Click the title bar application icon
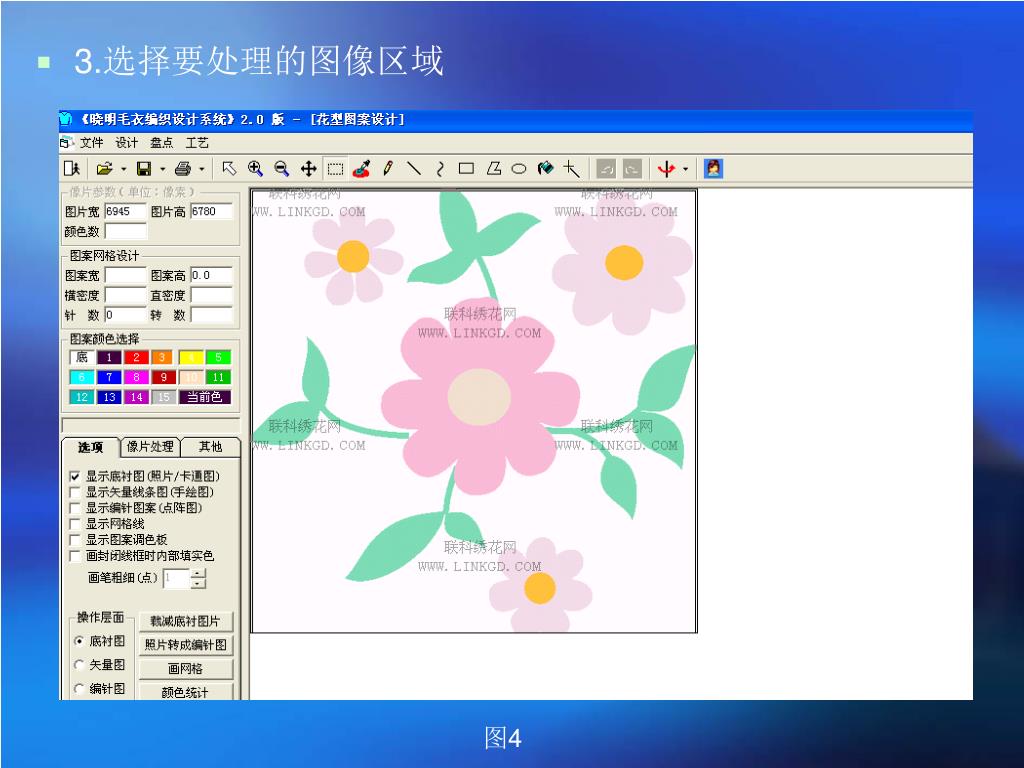The image size is (1024, 768). coord(65,119)
